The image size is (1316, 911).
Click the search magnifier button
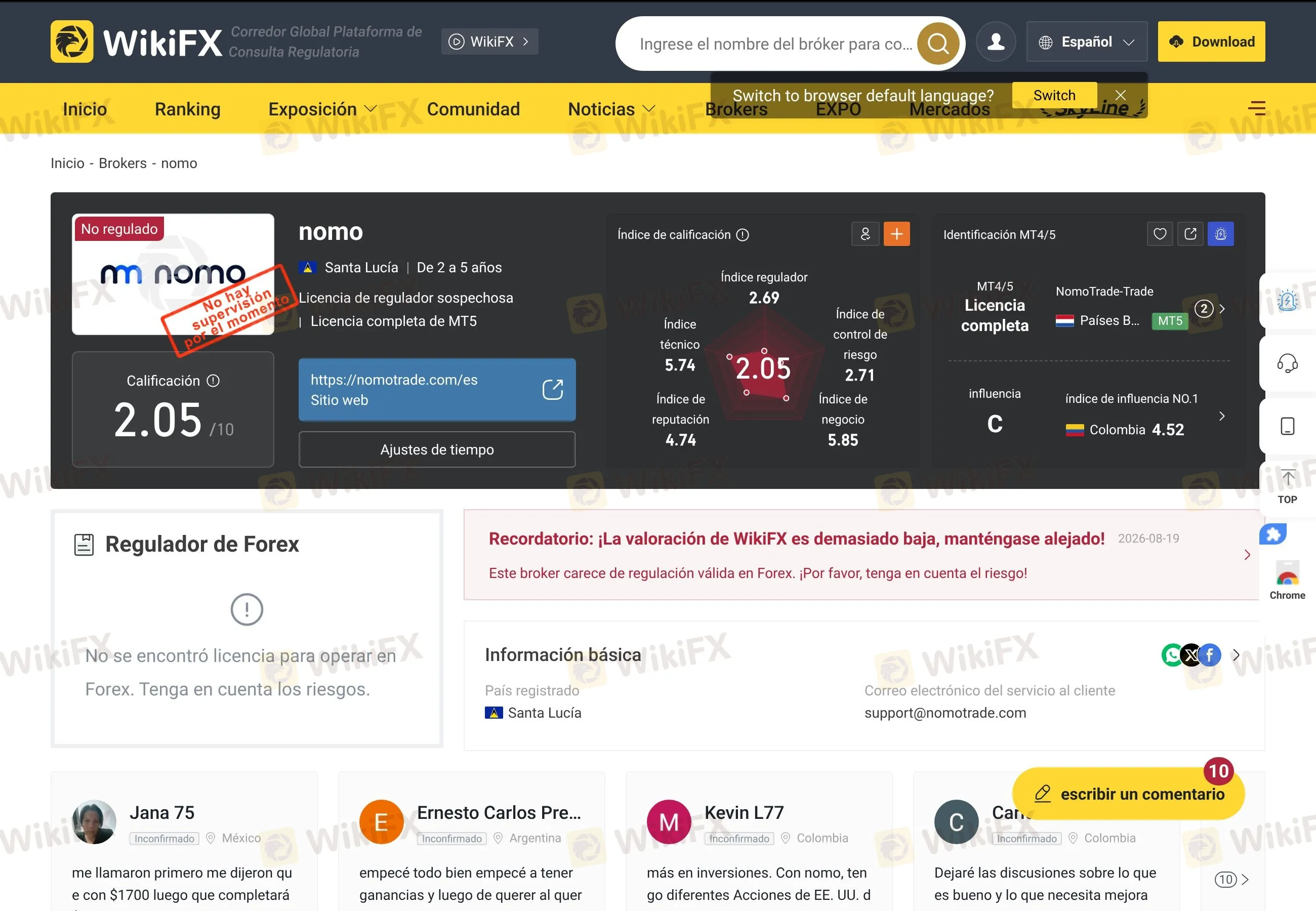pos(937,44)
